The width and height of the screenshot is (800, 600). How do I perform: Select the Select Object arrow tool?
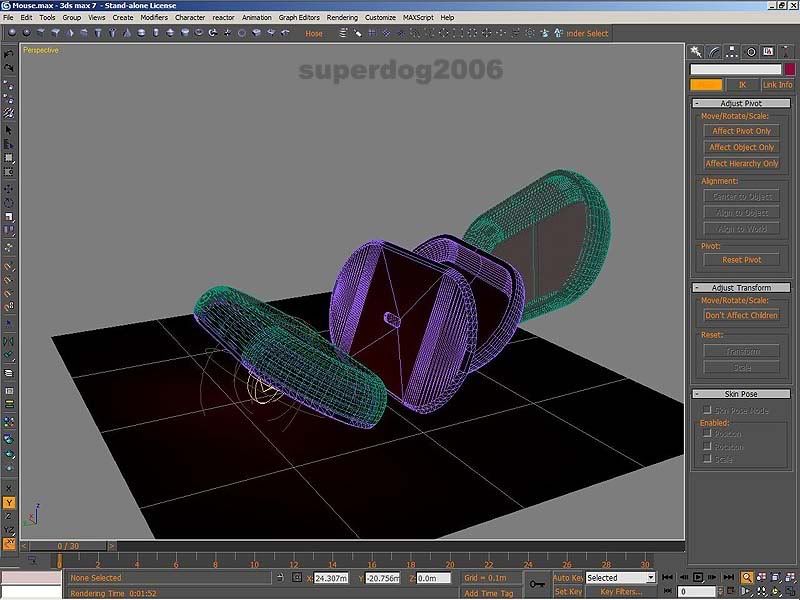click(9, 129)
